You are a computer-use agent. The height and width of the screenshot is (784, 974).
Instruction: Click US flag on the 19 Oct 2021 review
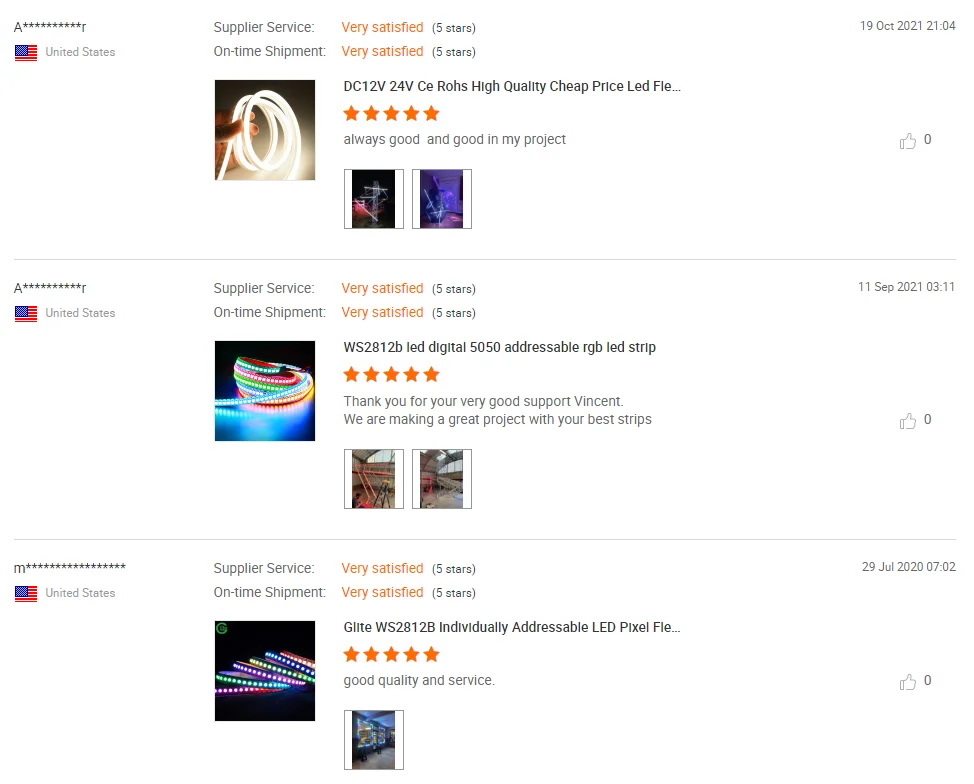[26, 53]
